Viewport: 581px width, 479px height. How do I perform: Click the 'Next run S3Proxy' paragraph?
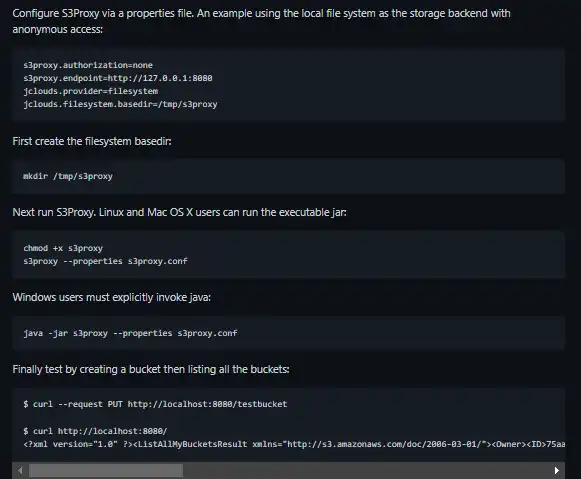click(180, 212)
